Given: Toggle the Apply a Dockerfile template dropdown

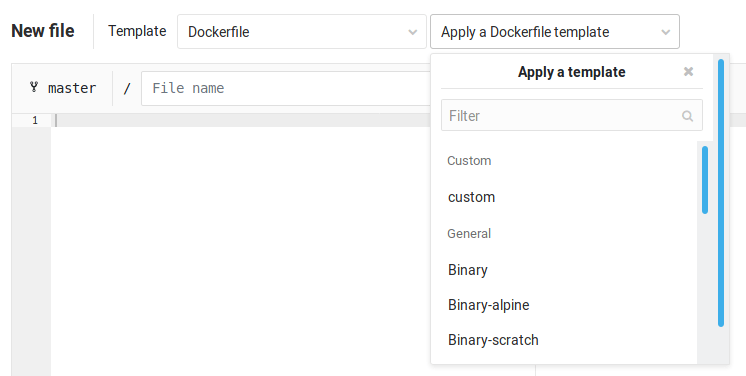Looking at the screenshot, I should [555, 32].
